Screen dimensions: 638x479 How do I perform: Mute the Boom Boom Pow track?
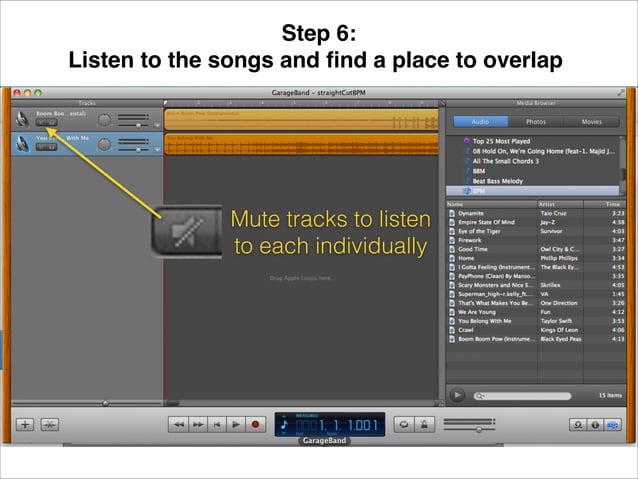coord(41,122)
